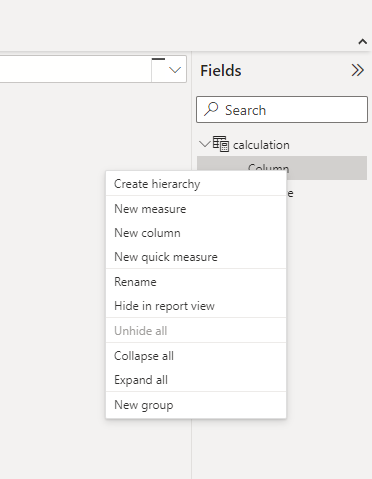Viewport: 372px width, 479px height.
Task: Focus the Fields Search input box
Action: (x=282, y=110)
